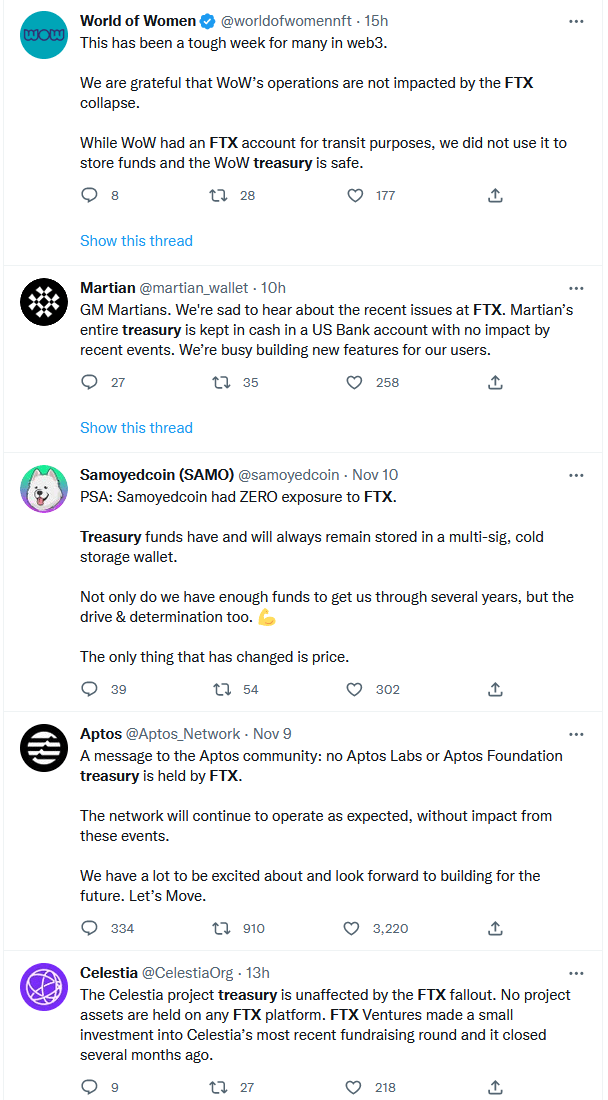Like the Aptos tweet with 3,220 likes
The width and height of the screenshot is (608, 1100).
pyautogui.click(x=352, y=928)
